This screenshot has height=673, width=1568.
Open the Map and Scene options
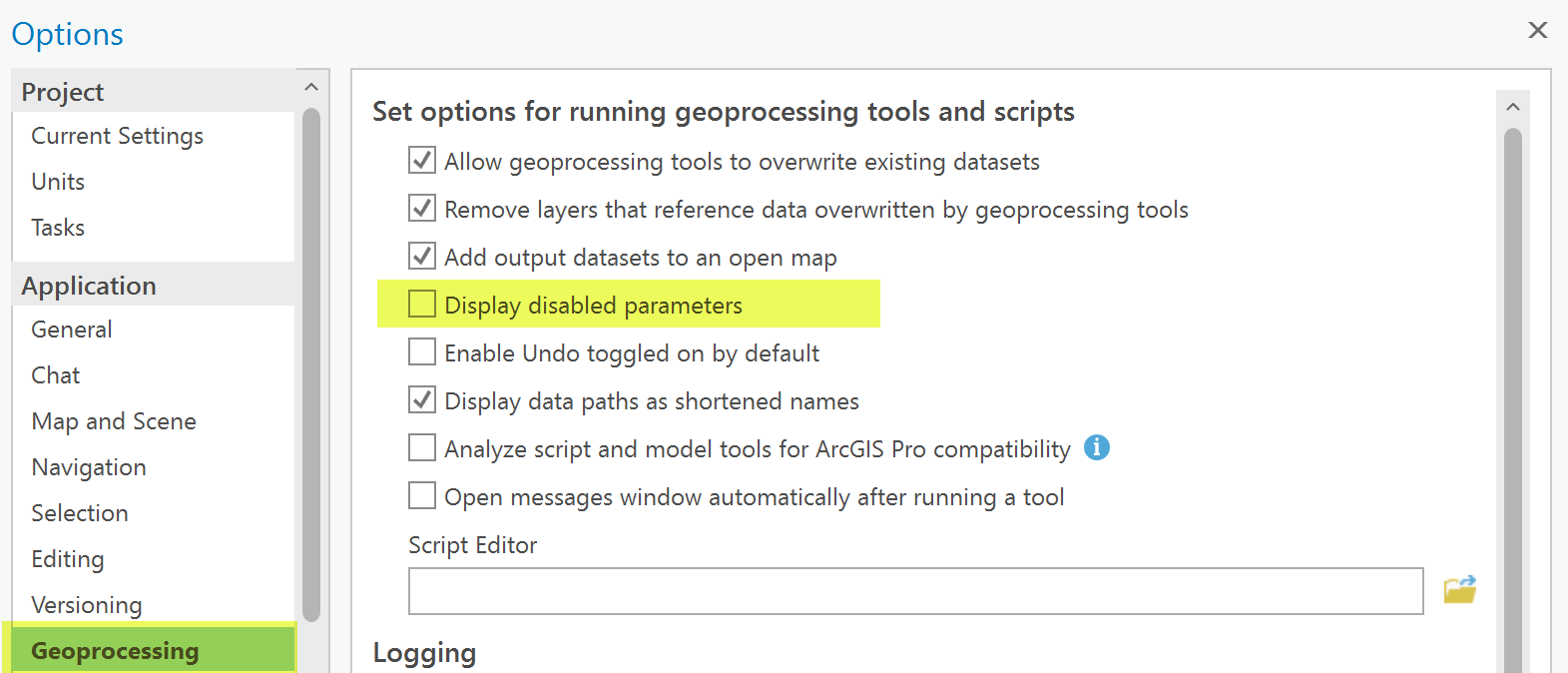pyautogui.click(x=114, y=421)
